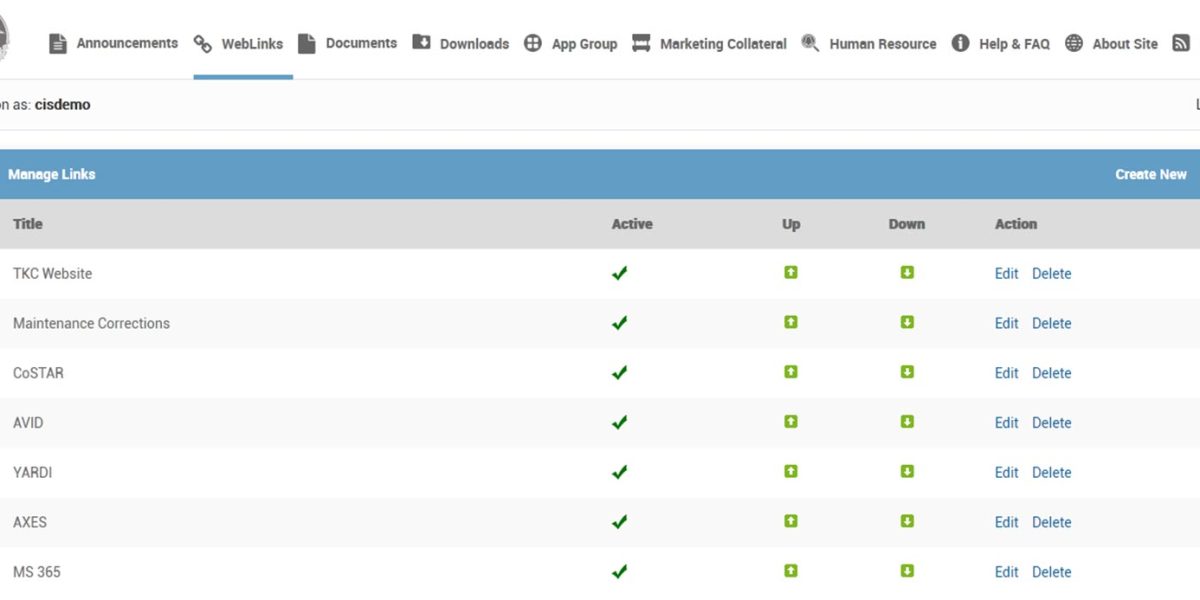This screenshot has height=600, width=1200.
Task: Select the Downloads icon in the navigation
Action: [420, 43]
